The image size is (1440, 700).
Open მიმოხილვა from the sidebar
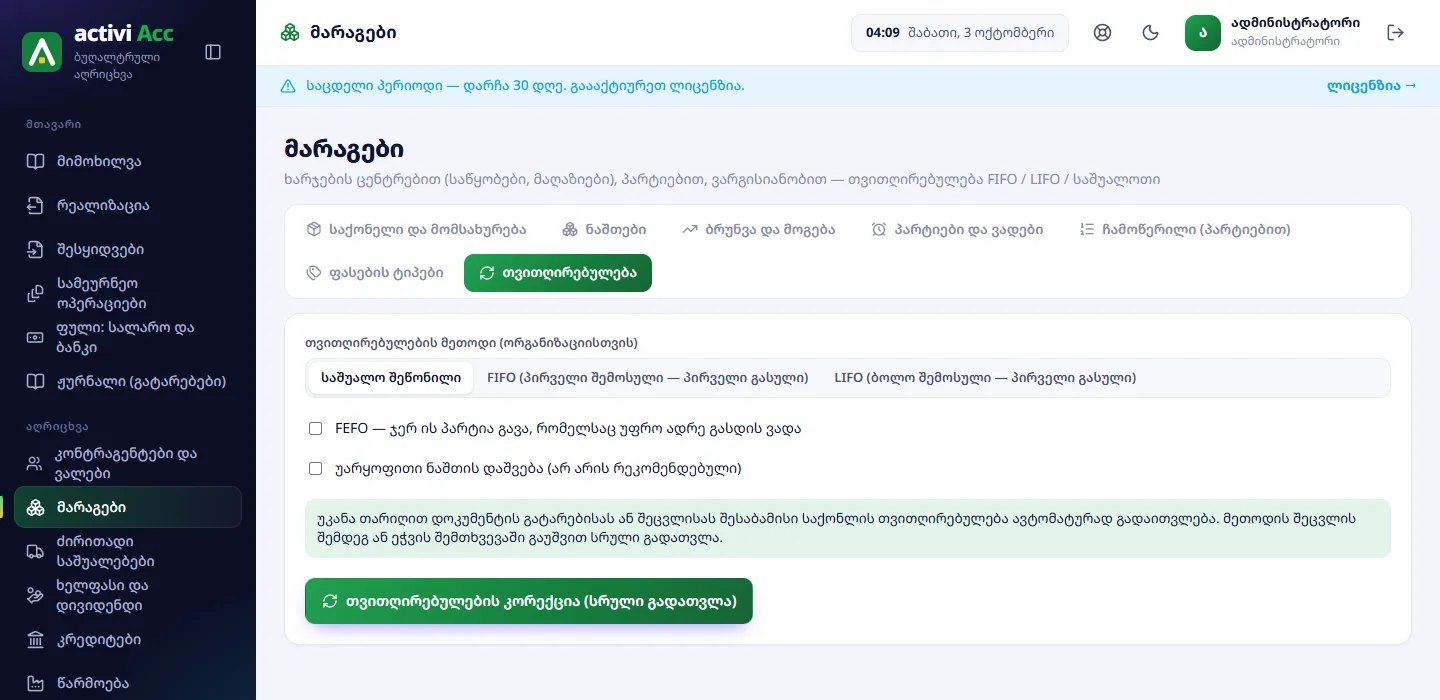(x=128, y=162)
